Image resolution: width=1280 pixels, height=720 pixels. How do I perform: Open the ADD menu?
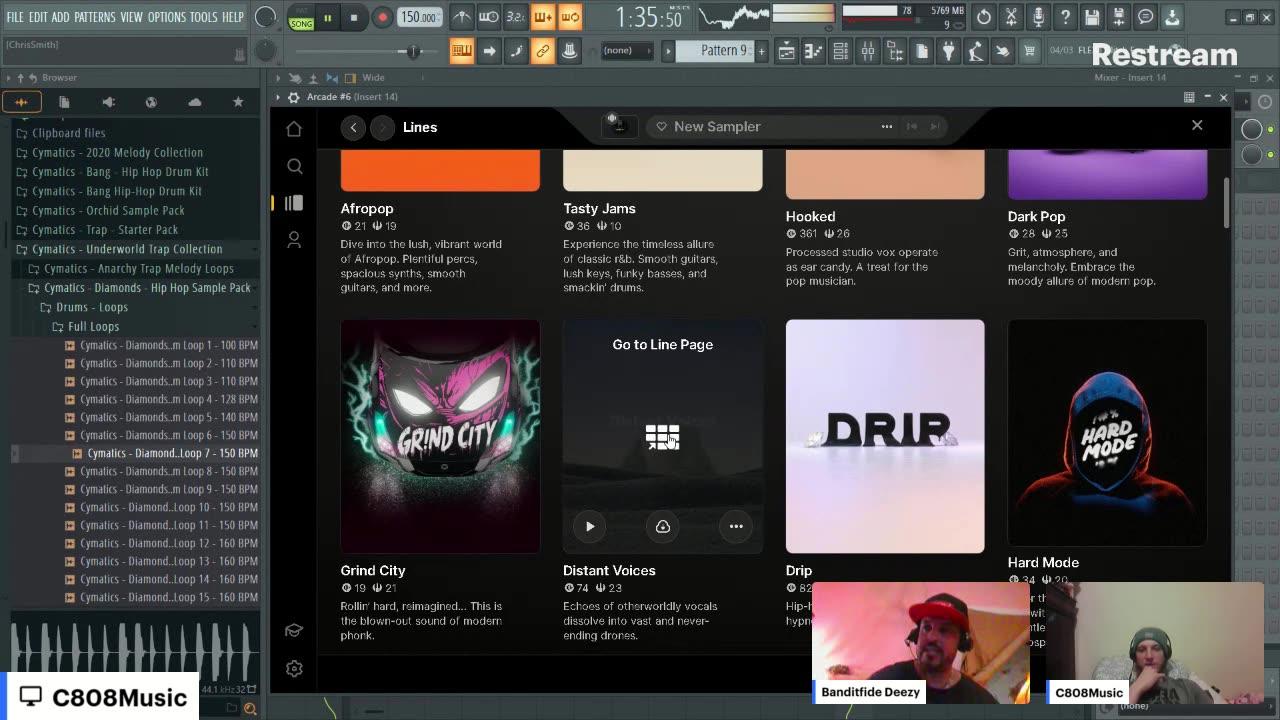tap(61, 17)
